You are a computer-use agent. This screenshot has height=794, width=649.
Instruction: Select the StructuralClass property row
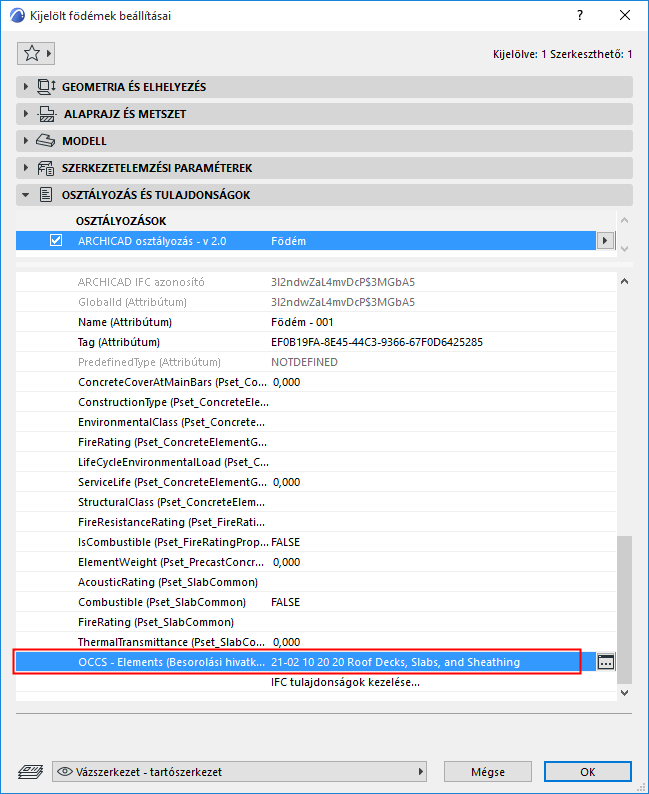[316, 502]
